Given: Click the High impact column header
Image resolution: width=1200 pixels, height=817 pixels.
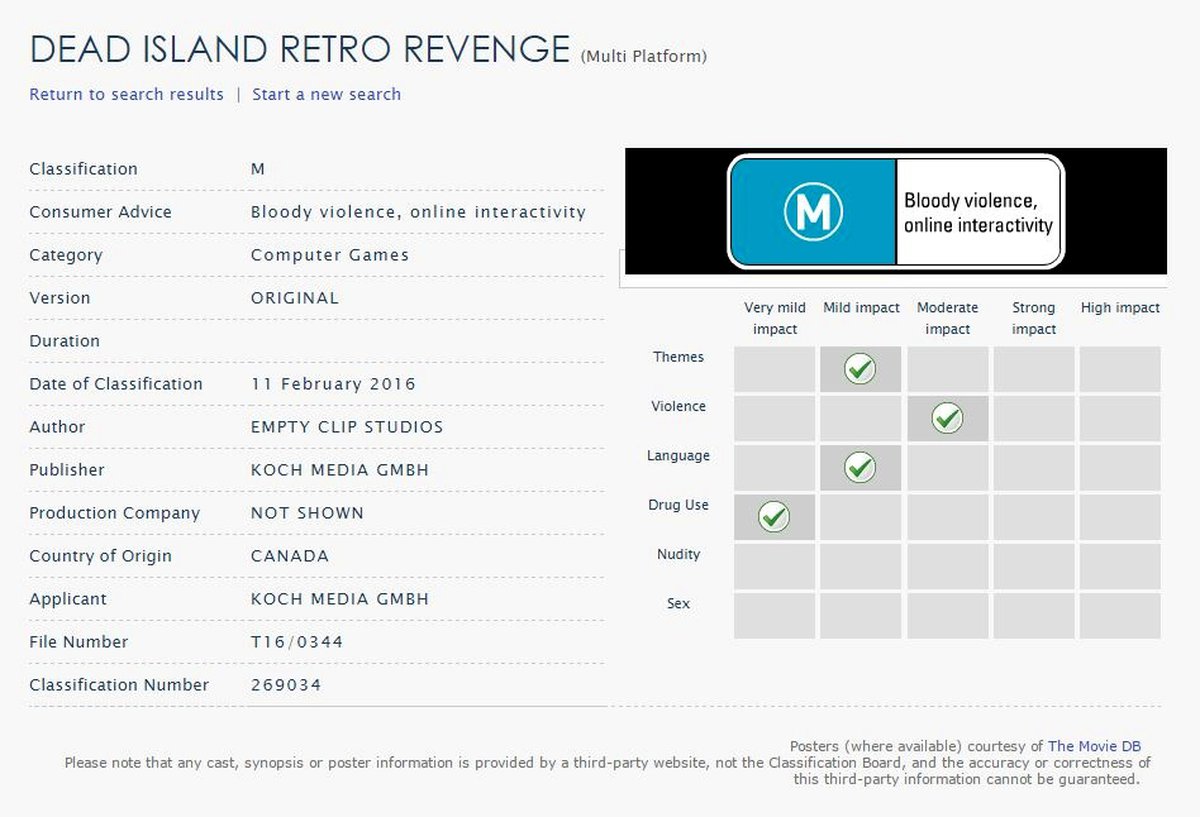Looking at the screenshot, I should point(1120,308).
